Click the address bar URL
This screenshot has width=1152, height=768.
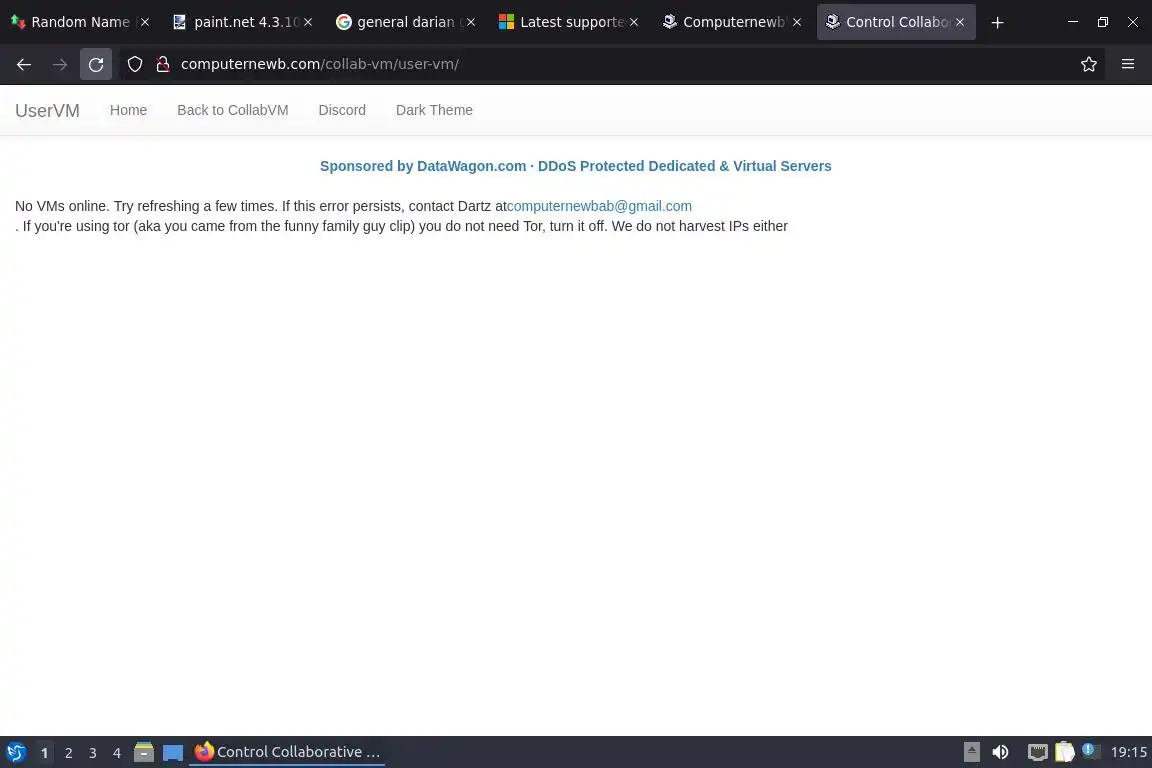click(x=320, y=65)
